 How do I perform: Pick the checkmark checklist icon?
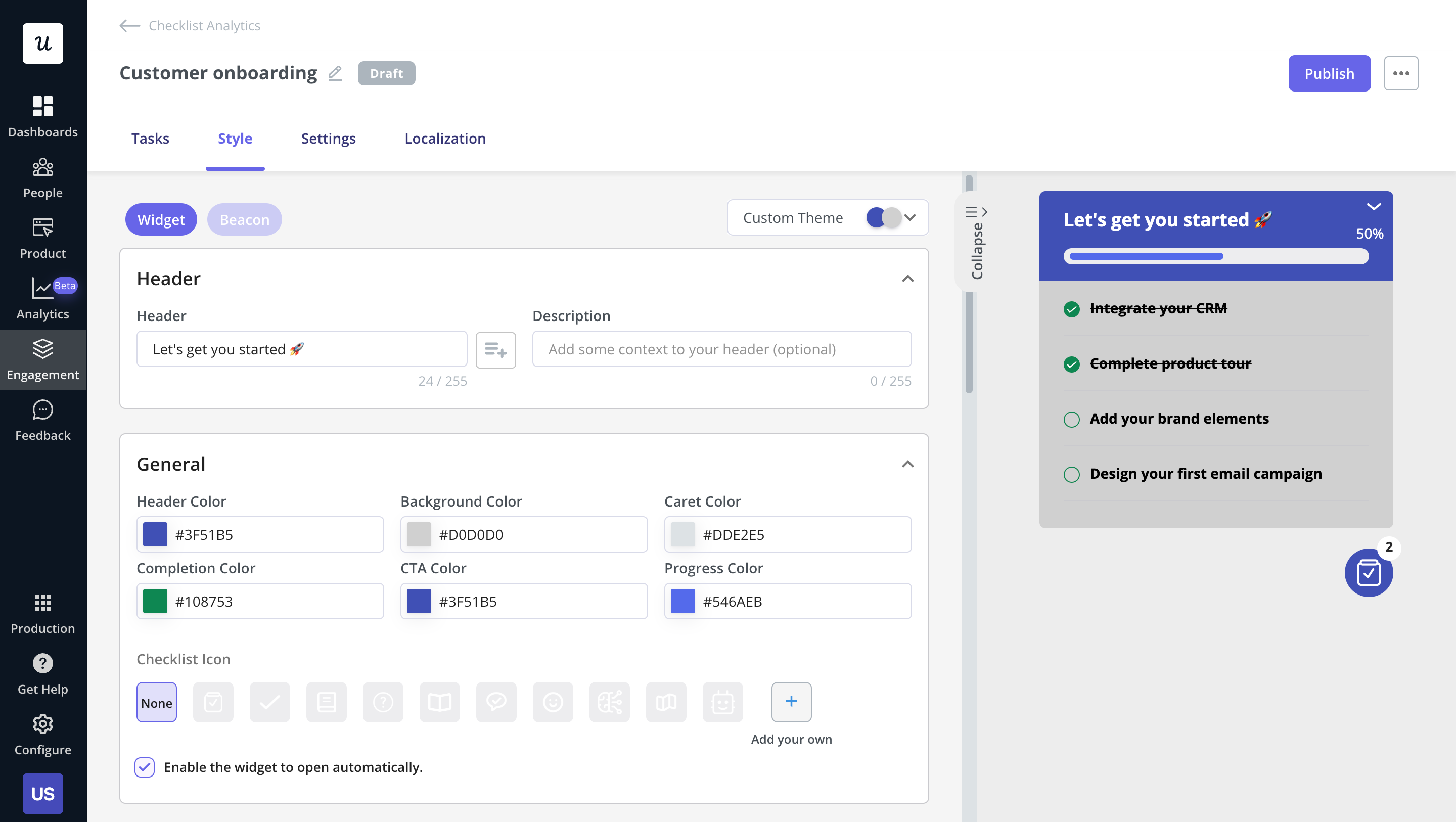269,702
